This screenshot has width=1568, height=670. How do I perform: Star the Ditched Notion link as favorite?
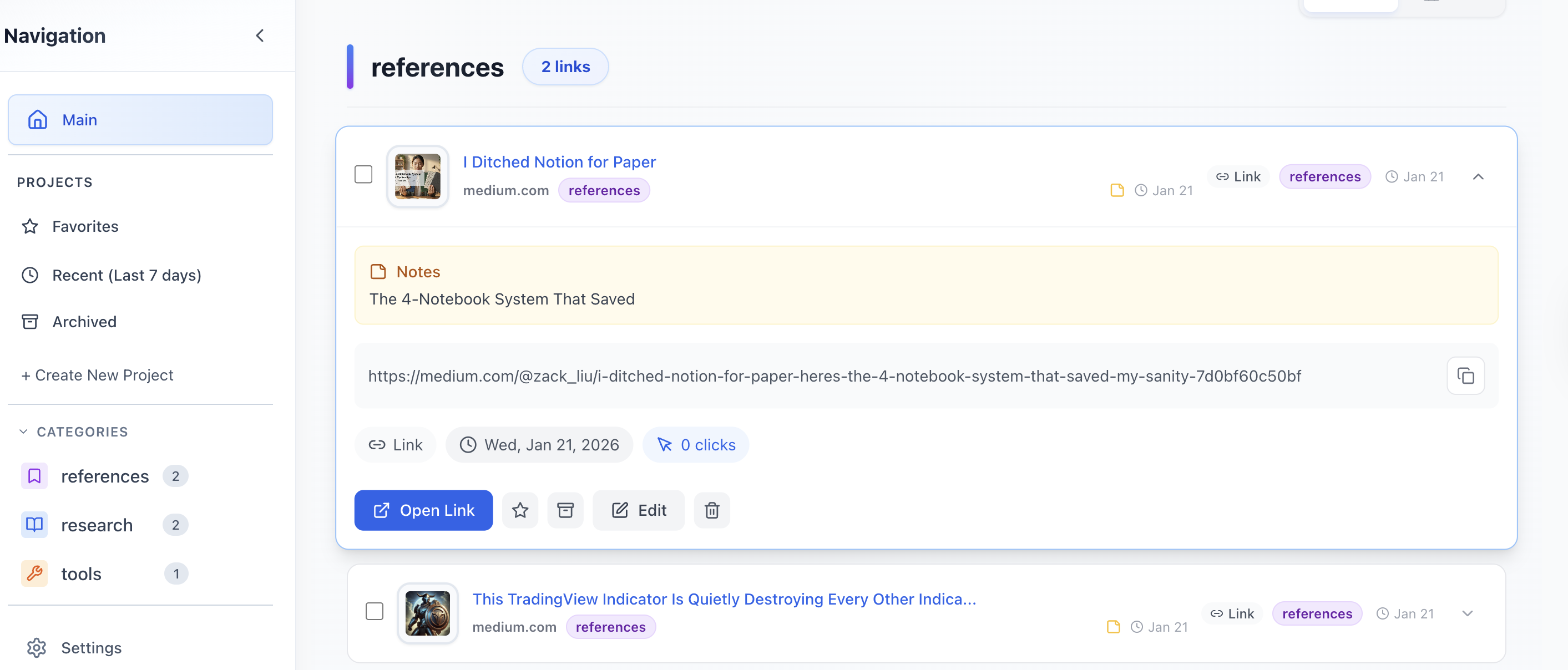520,510
